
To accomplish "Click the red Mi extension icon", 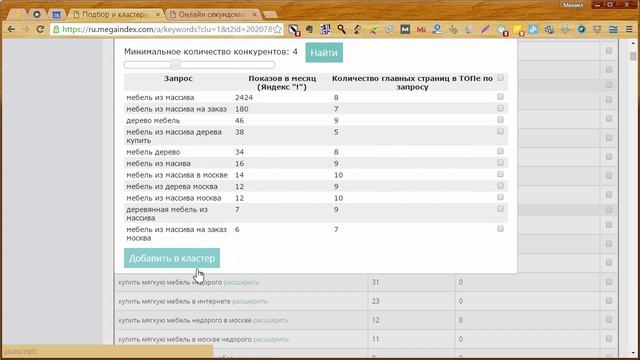I will coord(421,29).
